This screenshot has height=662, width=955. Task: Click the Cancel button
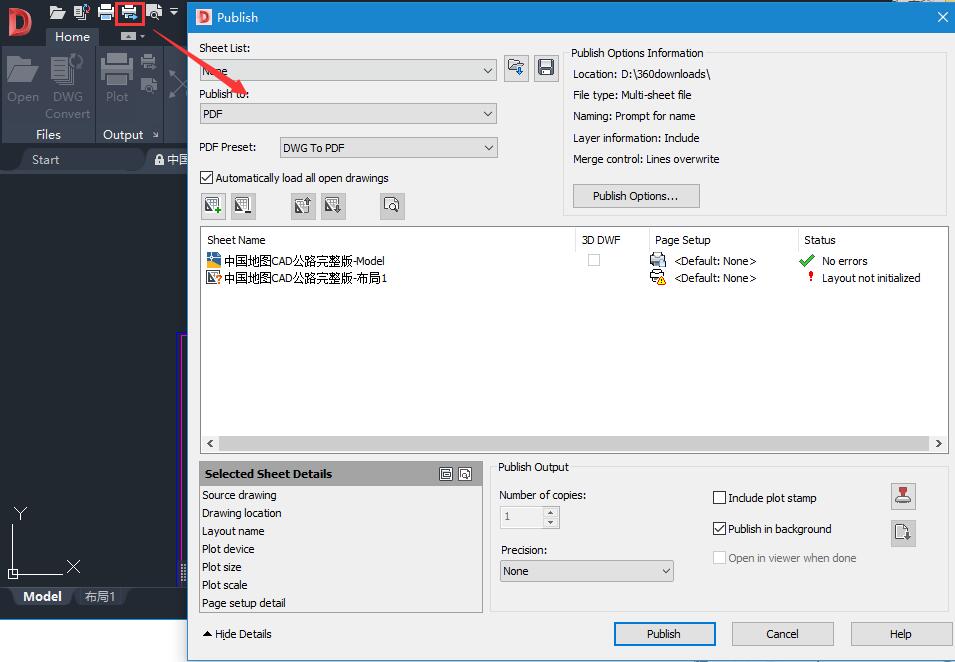tap(783, 634)
